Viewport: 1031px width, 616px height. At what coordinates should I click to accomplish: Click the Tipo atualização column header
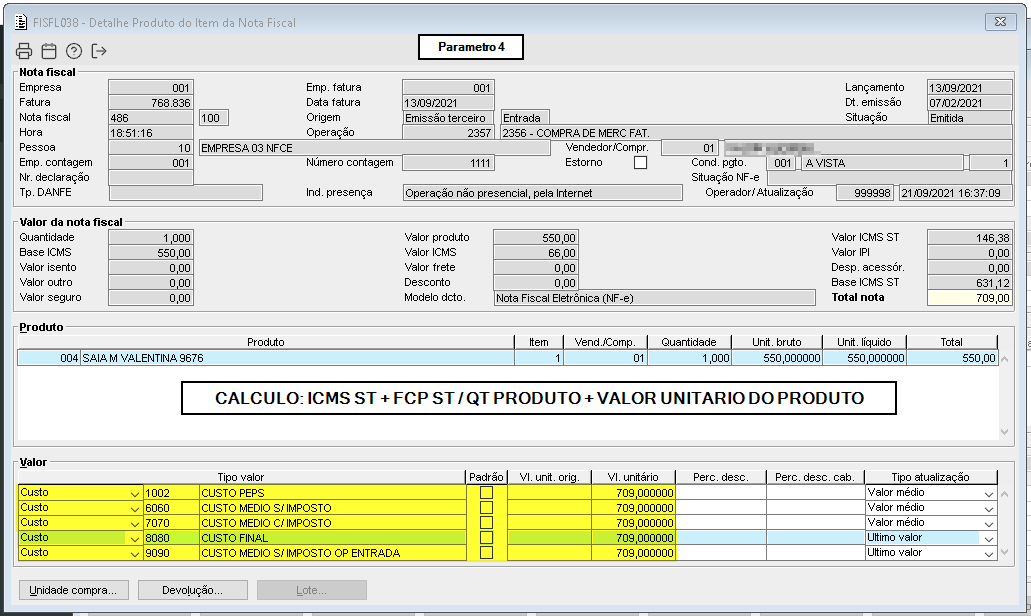[930, 477]
